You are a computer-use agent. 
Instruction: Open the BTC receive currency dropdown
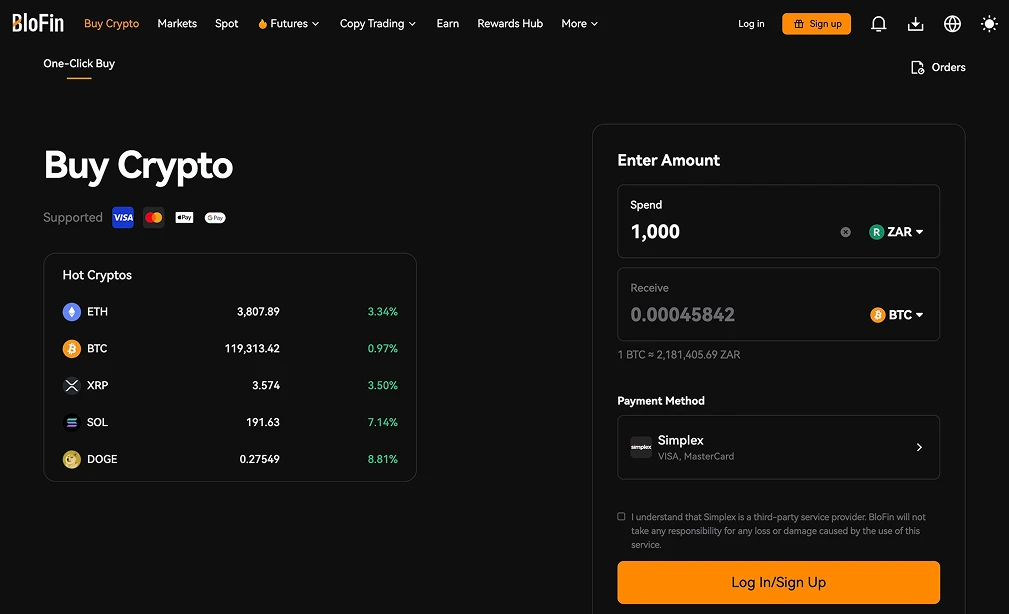coord(897,315)
